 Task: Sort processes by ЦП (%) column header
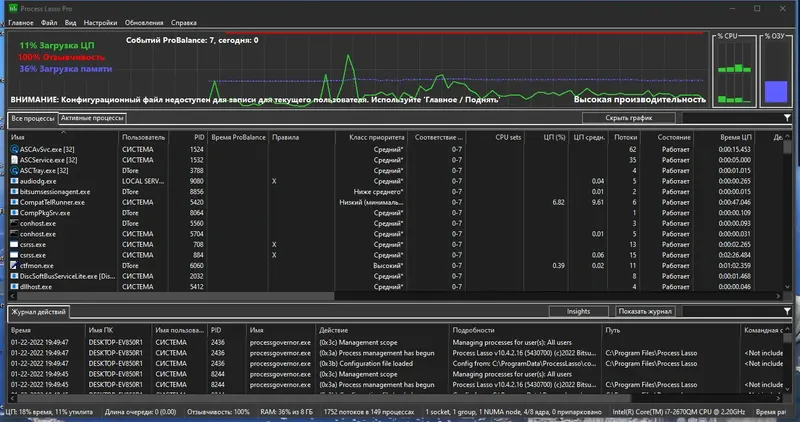(x=552, y=136)
